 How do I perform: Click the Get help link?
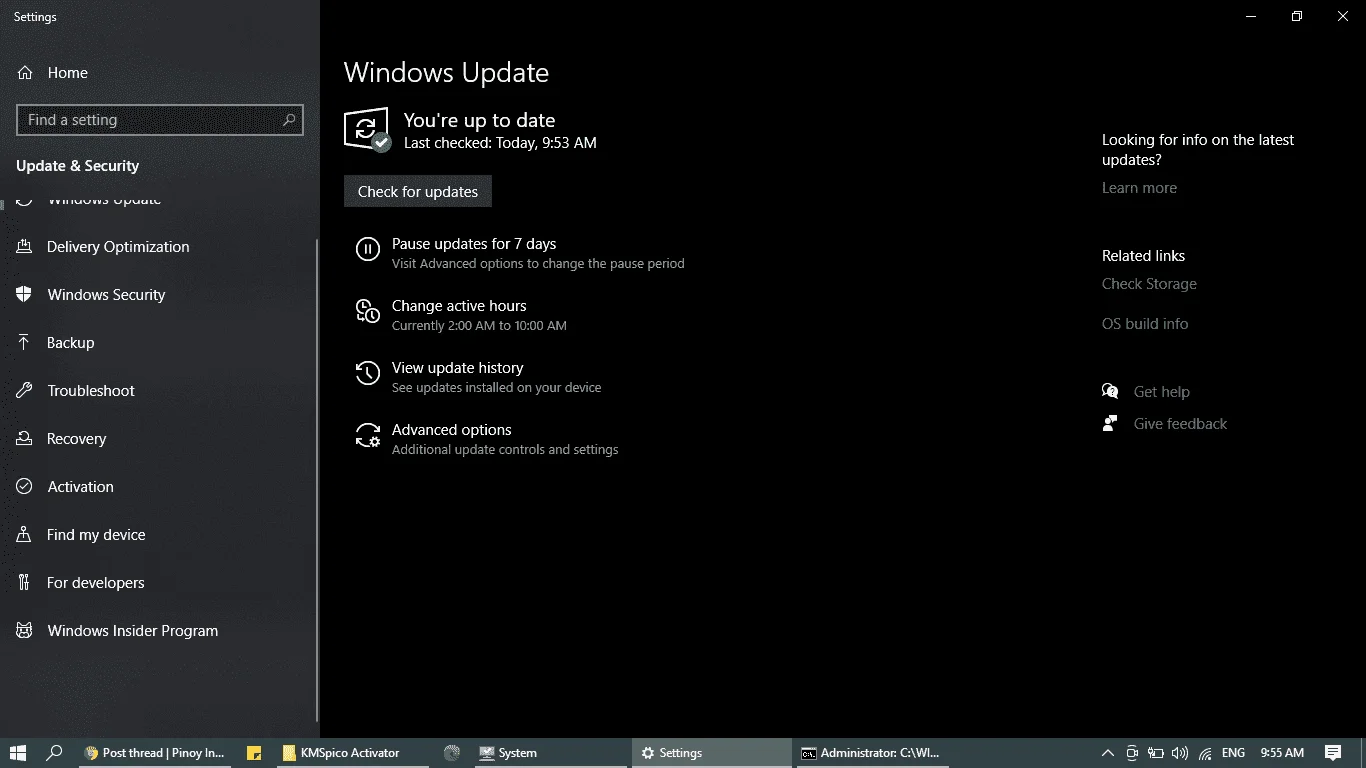coord(1161,392)
